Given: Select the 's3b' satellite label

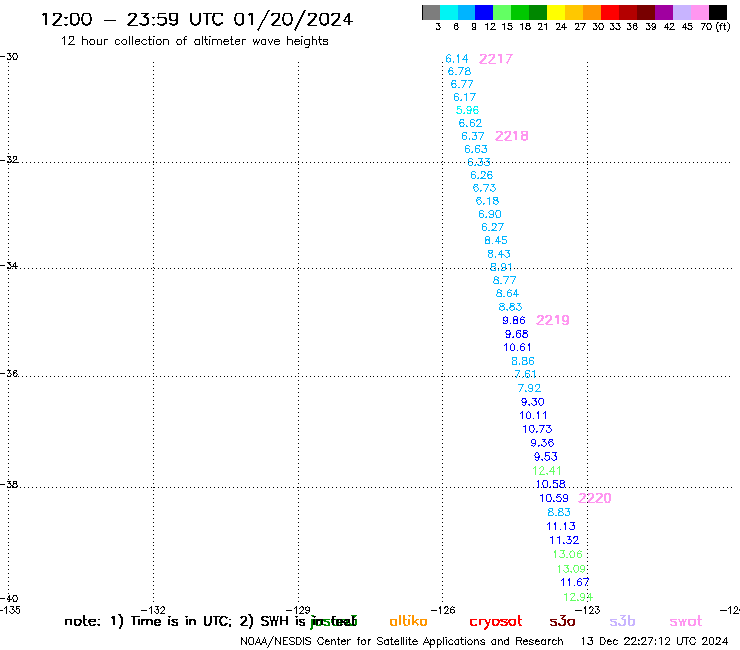Looking at the screenshot, I should pyautogui.click(x=622, y=621).
